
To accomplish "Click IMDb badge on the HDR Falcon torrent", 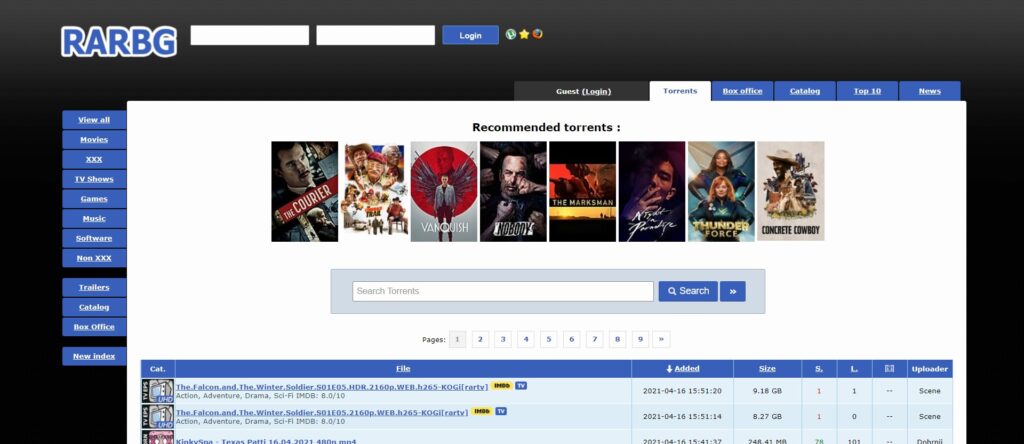I will [x=501, y=386].
